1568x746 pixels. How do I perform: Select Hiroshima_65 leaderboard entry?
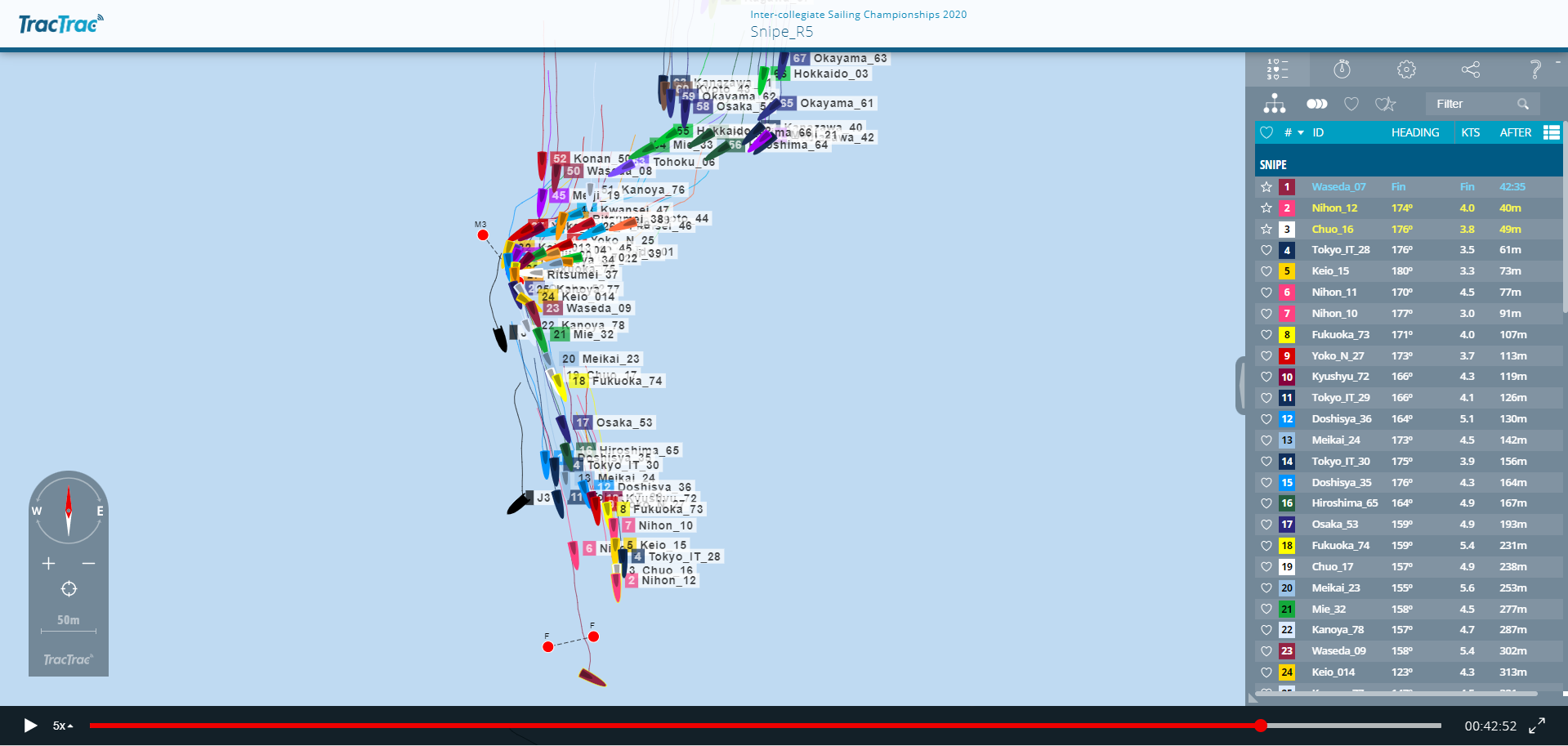pos(1409,503)
